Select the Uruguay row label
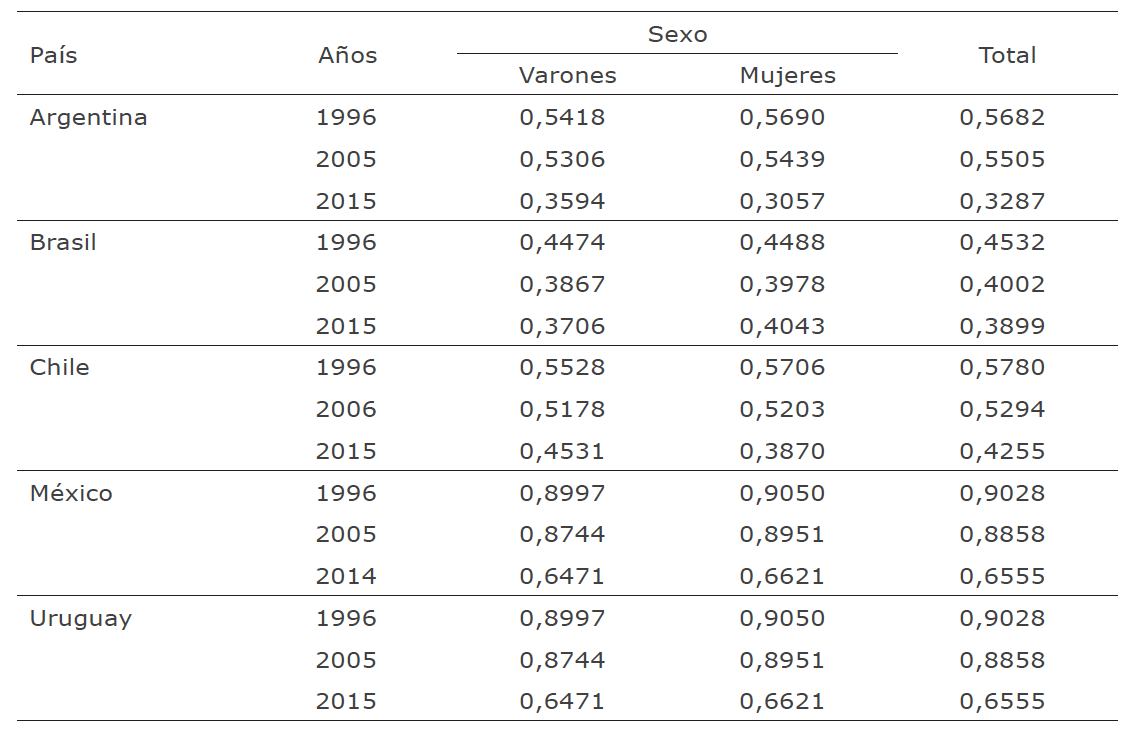Viewport: 1136px width, 736px height. click(x=80, y=618)
